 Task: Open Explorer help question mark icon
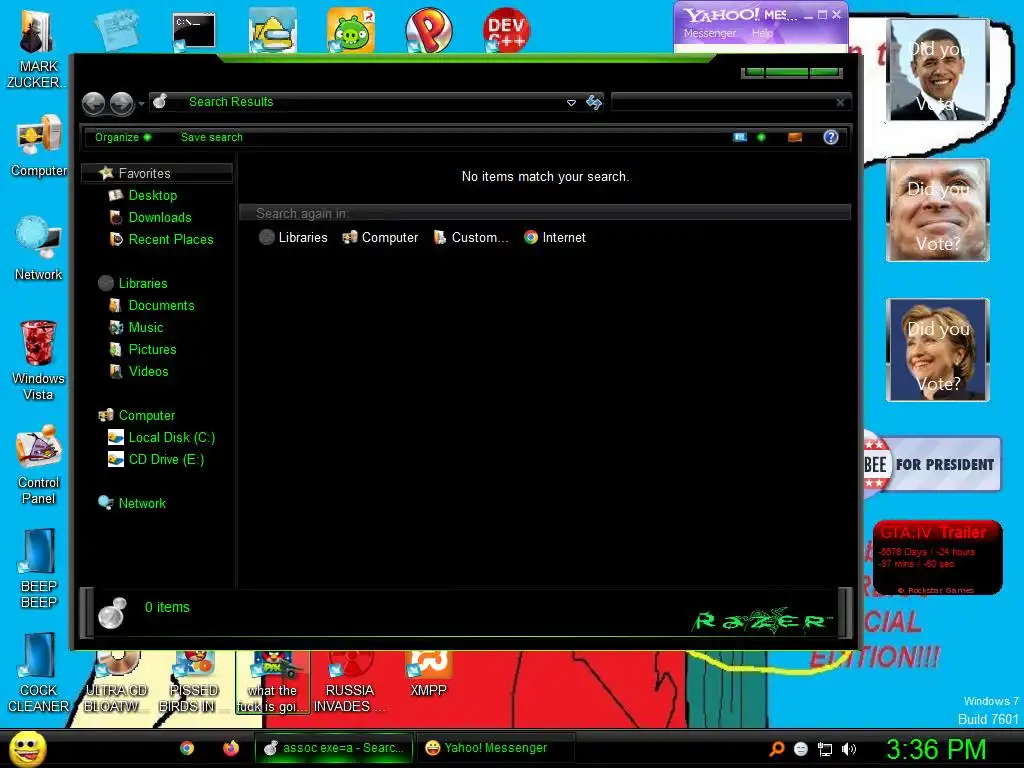pos(831,137)
